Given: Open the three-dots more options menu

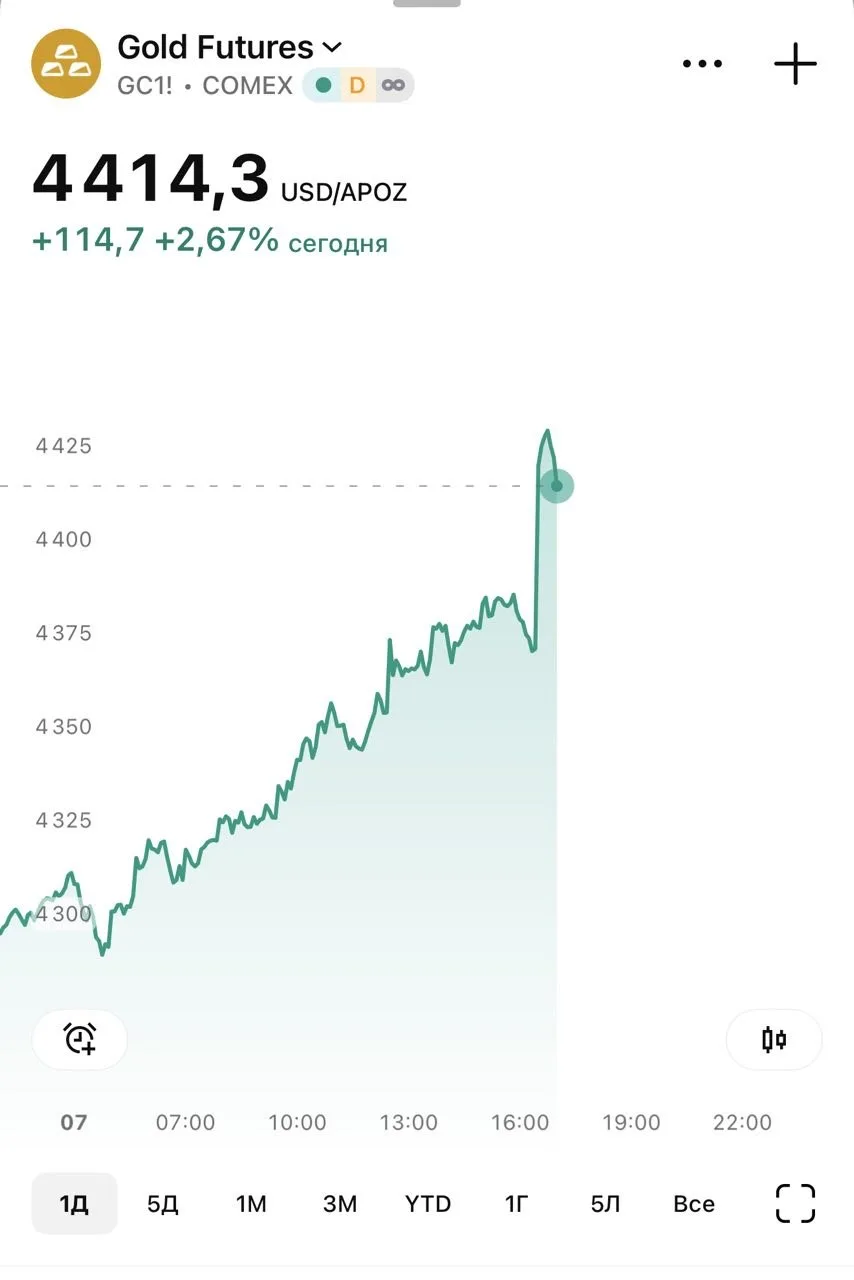Looking at the screenshot, I should pyautogui.click(x=702, y=64).
